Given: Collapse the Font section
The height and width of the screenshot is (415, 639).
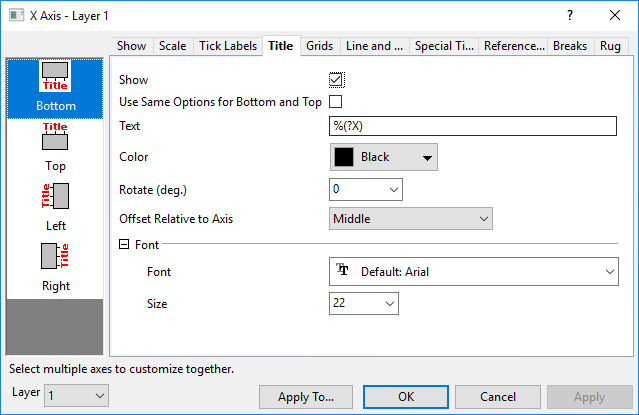Looking at the screenshot, I should pos(124,244).
